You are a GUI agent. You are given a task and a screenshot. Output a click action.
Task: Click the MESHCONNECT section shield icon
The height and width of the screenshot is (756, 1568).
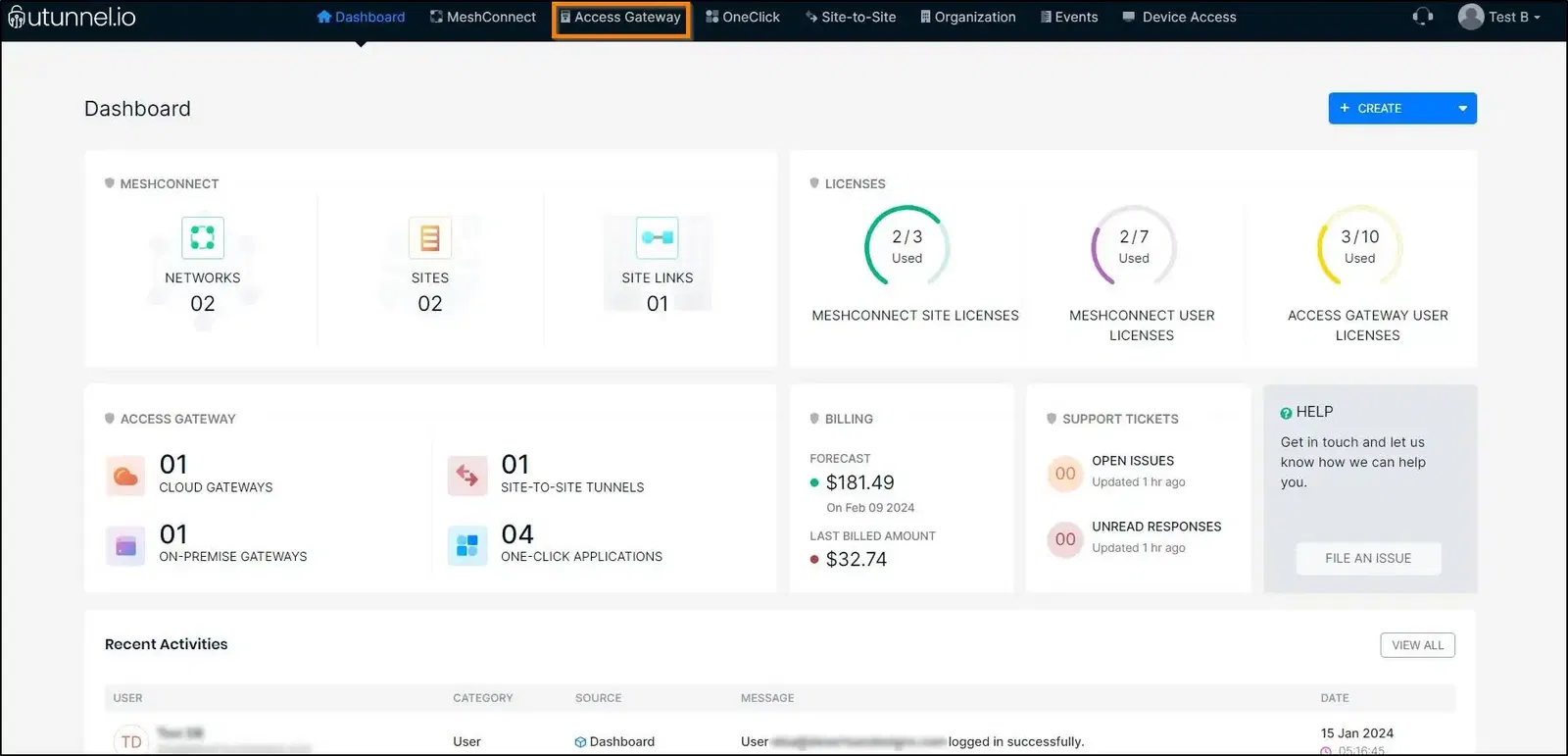[x=110, y=183]
